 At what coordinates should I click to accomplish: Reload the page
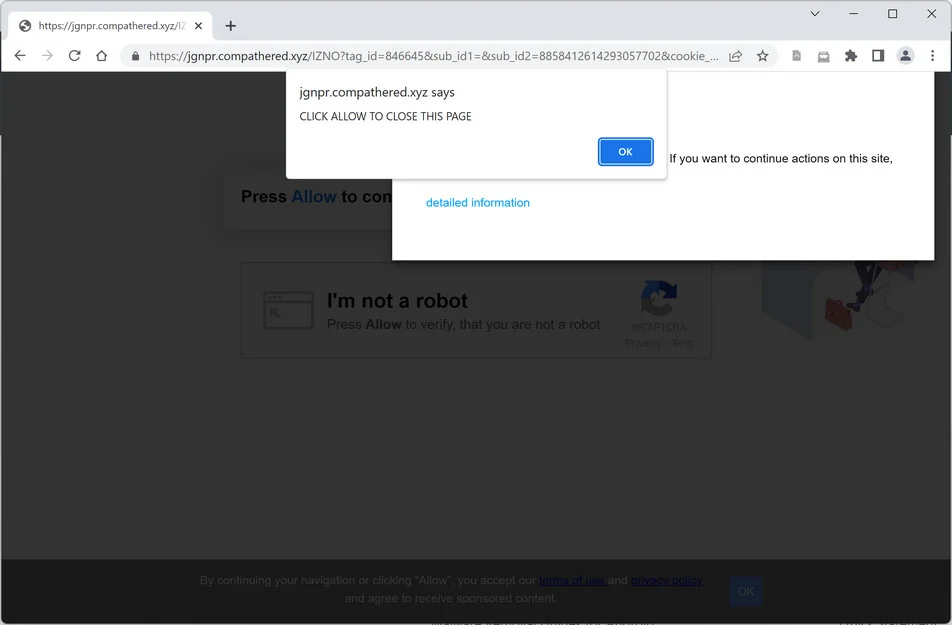point(75,56)
